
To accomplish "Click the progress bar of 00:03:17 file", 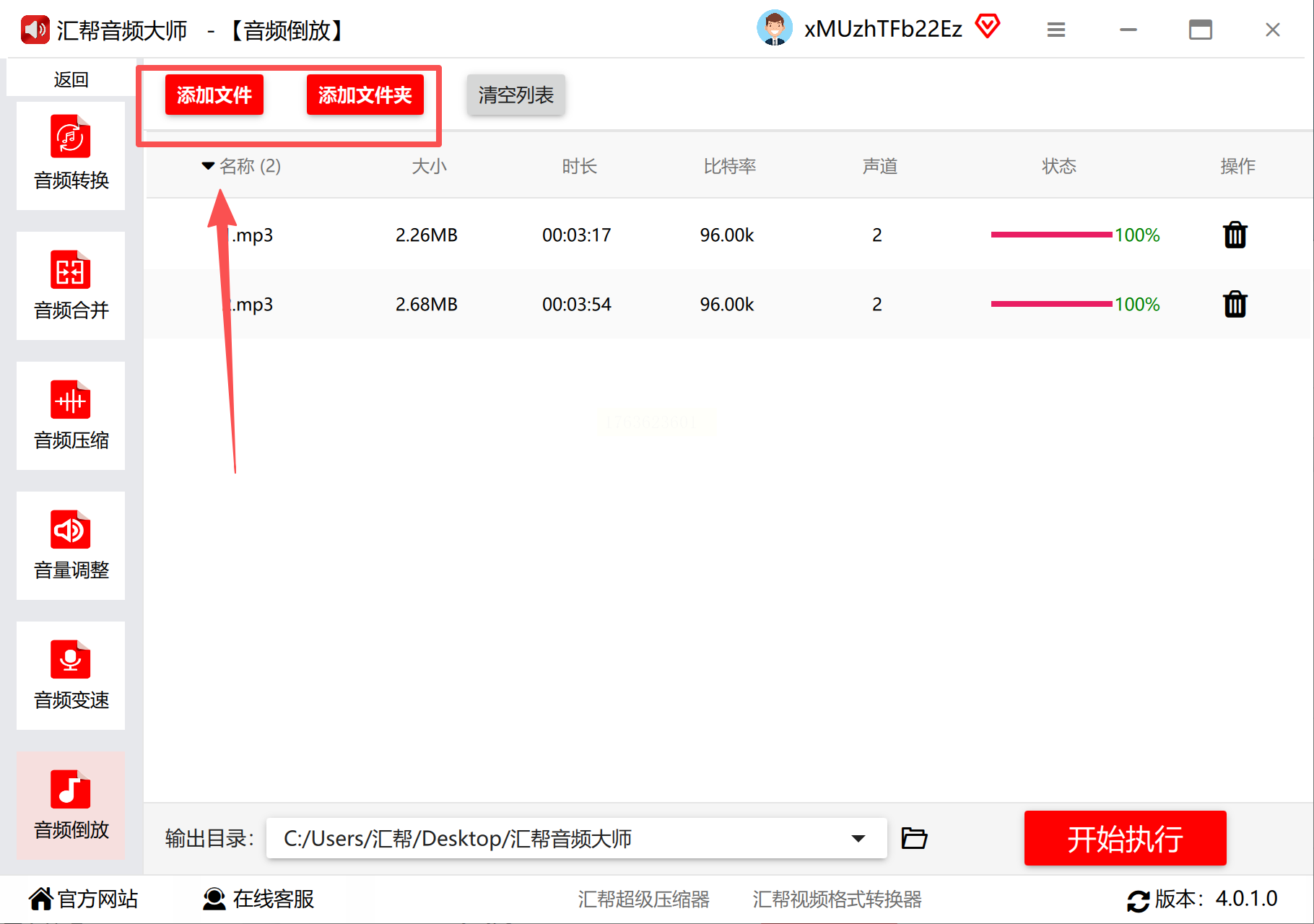I will click(x=1051, y=235).
